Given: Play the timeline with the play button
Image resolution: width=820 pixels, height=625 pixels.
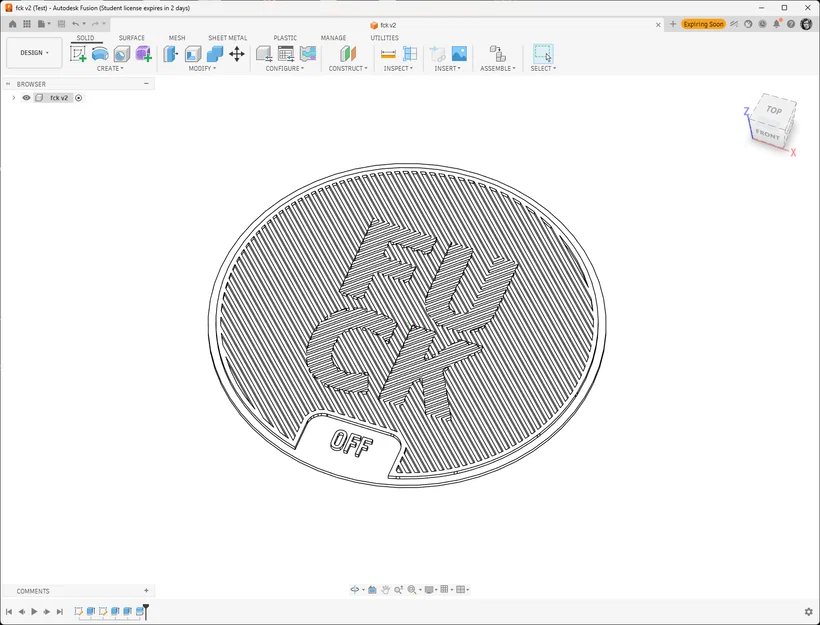Looking at the screenshot, I should pyautogui.click(x=34, y=611).
